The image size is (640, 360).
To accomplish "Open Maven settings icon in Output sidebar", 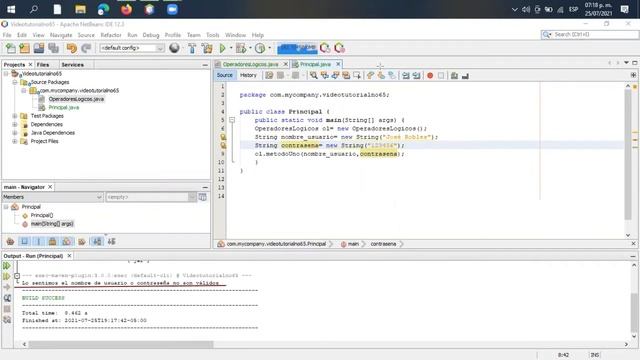I will 7,320.
